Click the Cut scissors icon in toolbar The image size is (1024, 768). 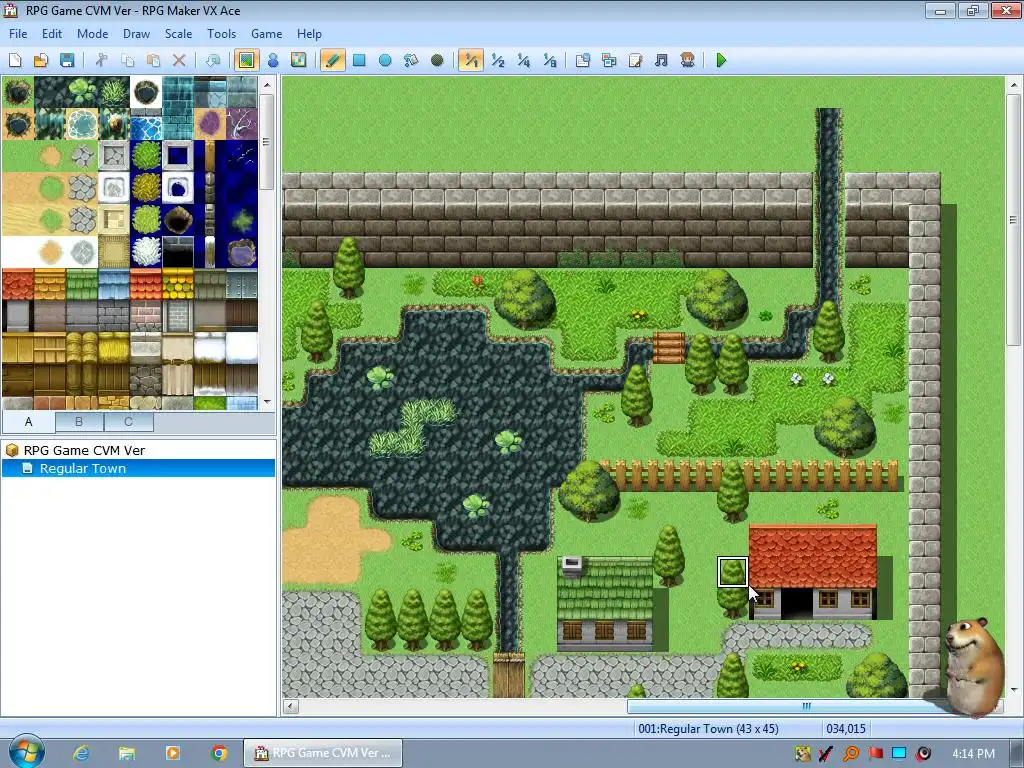[101, 60]
